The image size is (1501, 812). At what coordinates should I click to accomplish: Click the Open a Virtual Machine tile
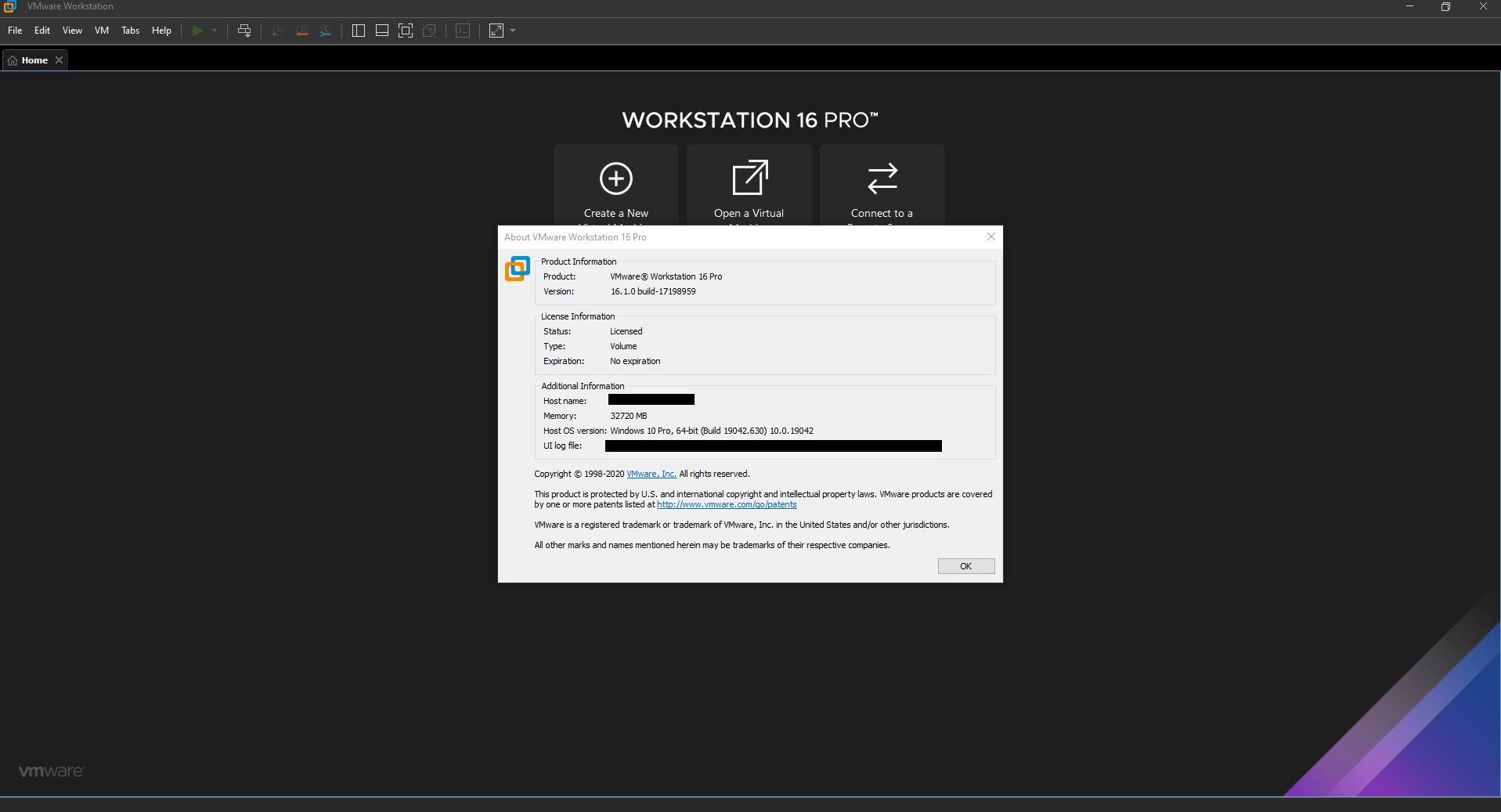pos(749,186)
